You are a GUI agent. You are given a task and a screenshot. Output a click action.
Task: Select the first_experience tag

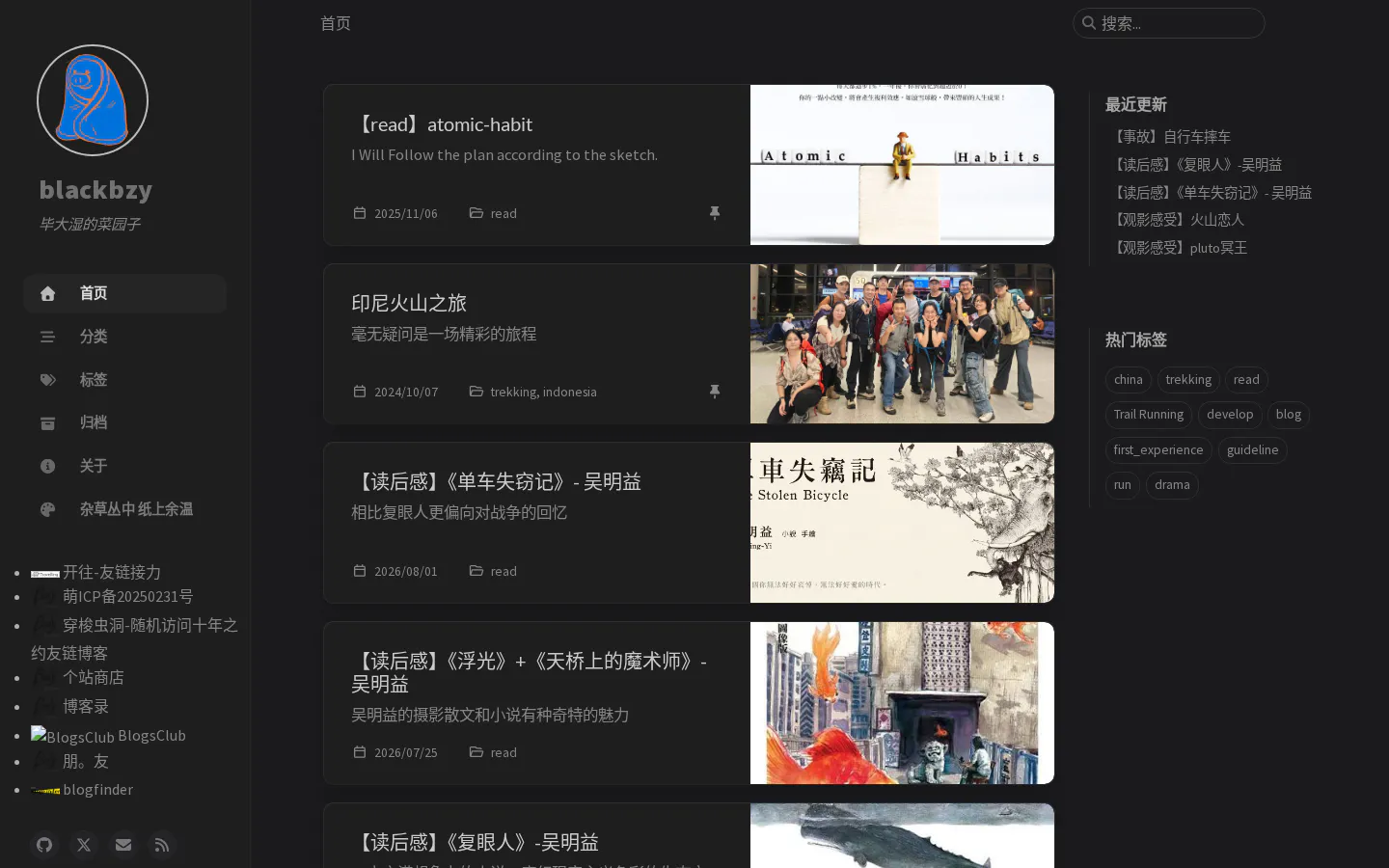coord(1158,450)
